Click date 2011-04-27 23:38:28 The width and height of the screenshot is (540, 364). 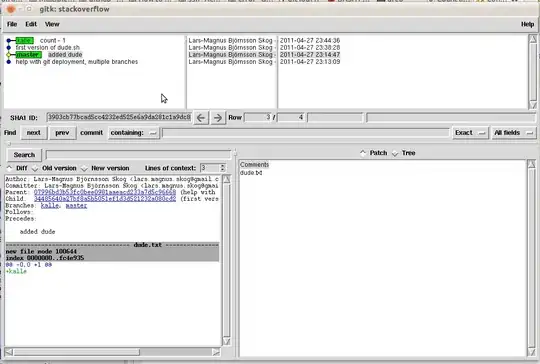(x=310, y=48)
